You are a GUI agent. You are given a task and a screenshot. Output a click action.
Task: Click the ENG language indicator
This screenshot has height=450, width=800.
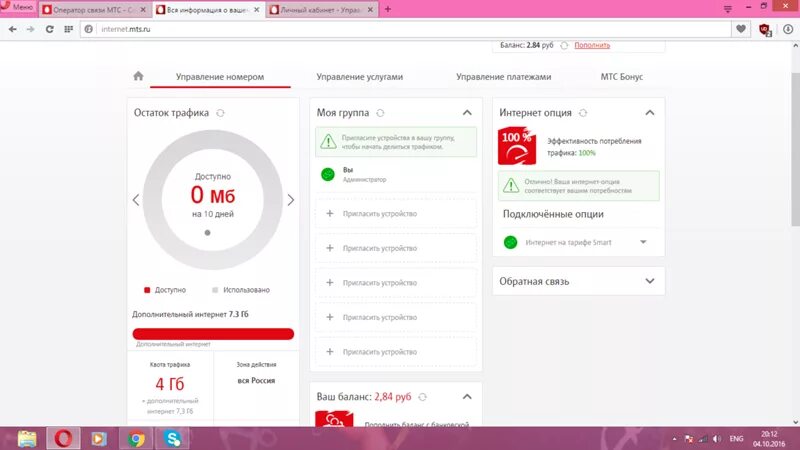(736, 439)
